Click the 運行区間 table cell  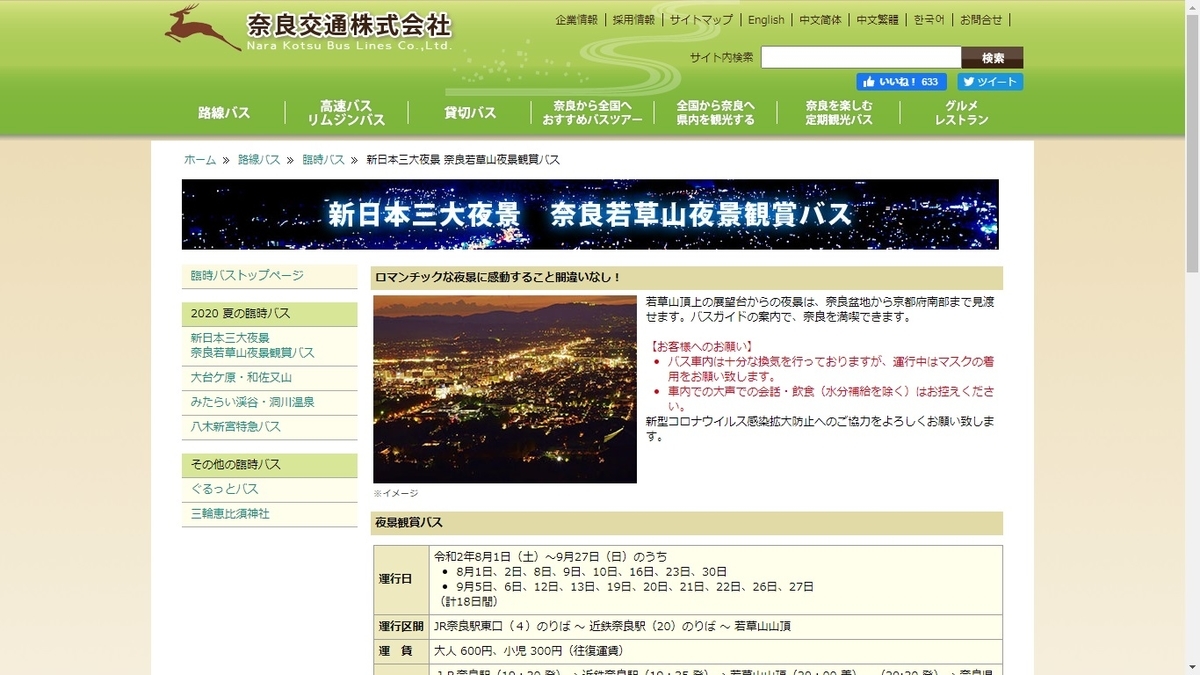(x=402, y=627)
